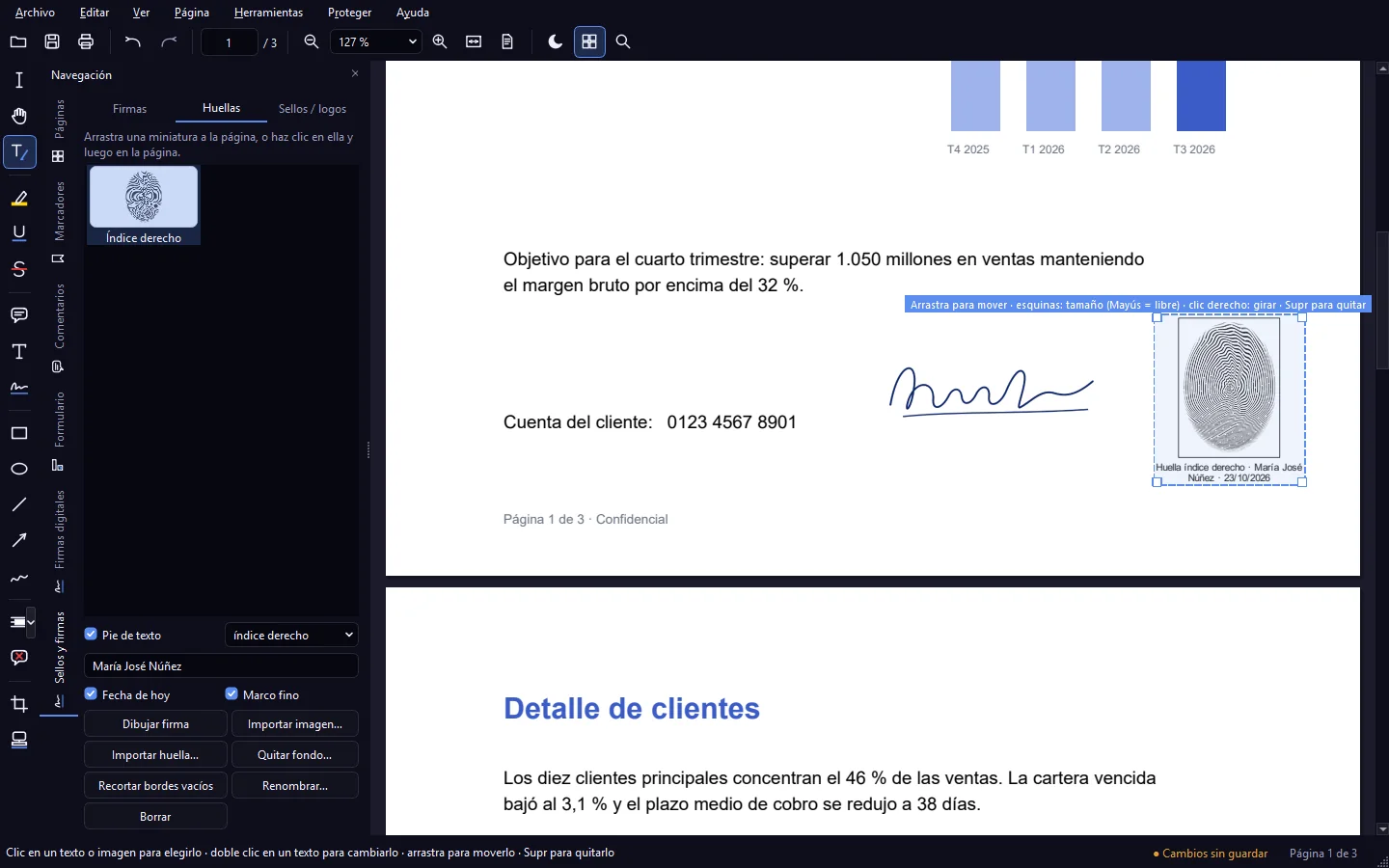Activate the strikethrough text tool
The width and height of the screenshot is (1389, 868).
(x=19, y=269)
